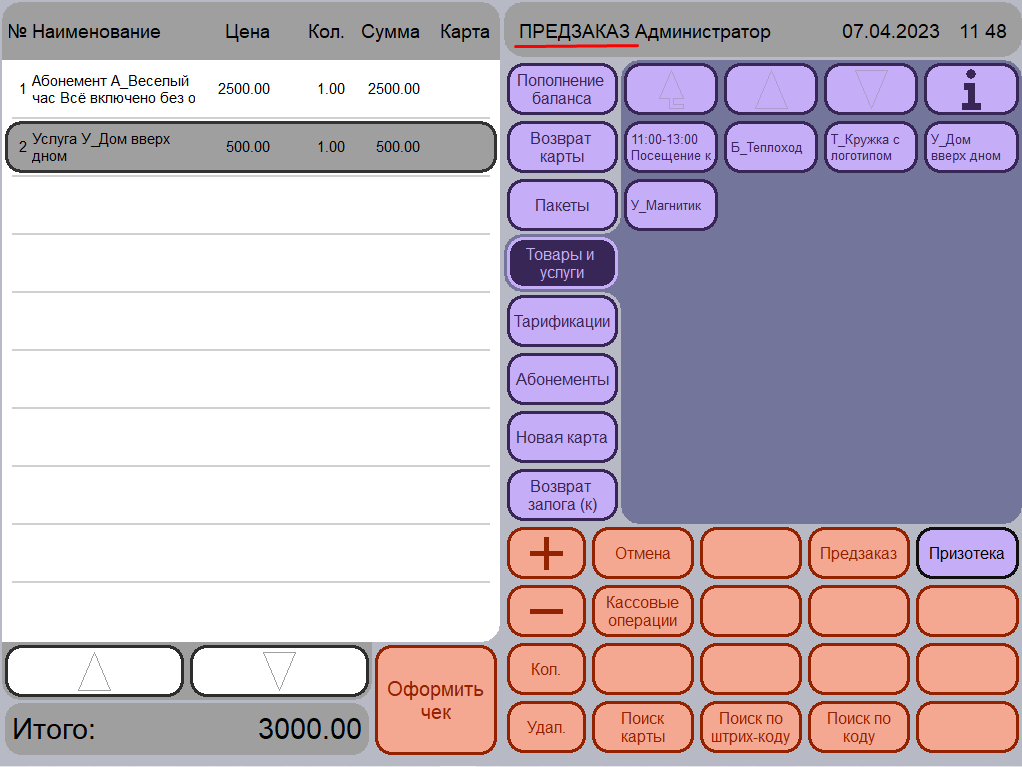Click the receipt list up arrow button
The height and width of the screenshot is (767, 1022).
pos(95,671)
